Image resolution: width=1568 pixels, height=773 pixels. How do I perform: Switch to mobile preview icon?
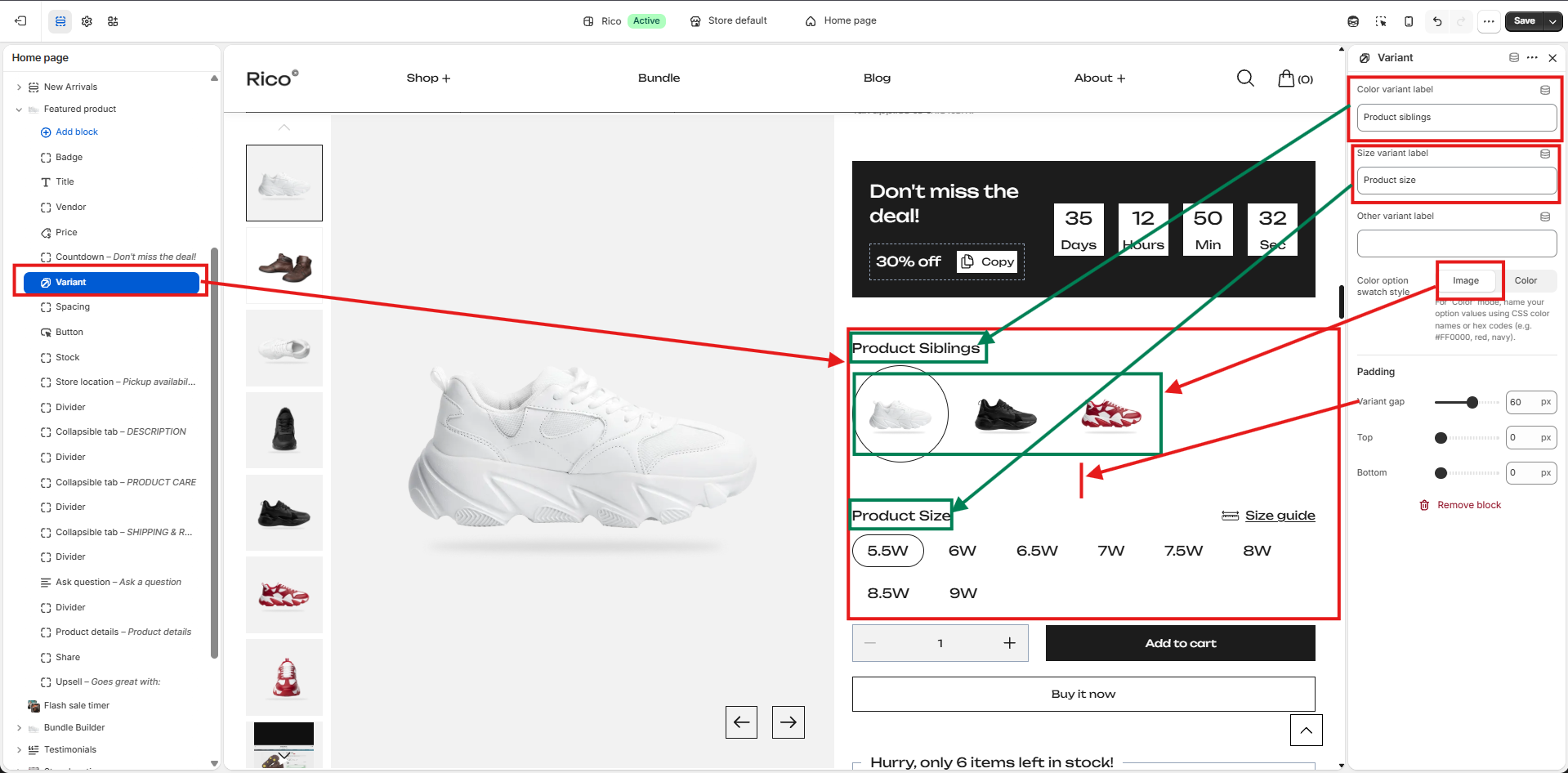click(1409, 21)
